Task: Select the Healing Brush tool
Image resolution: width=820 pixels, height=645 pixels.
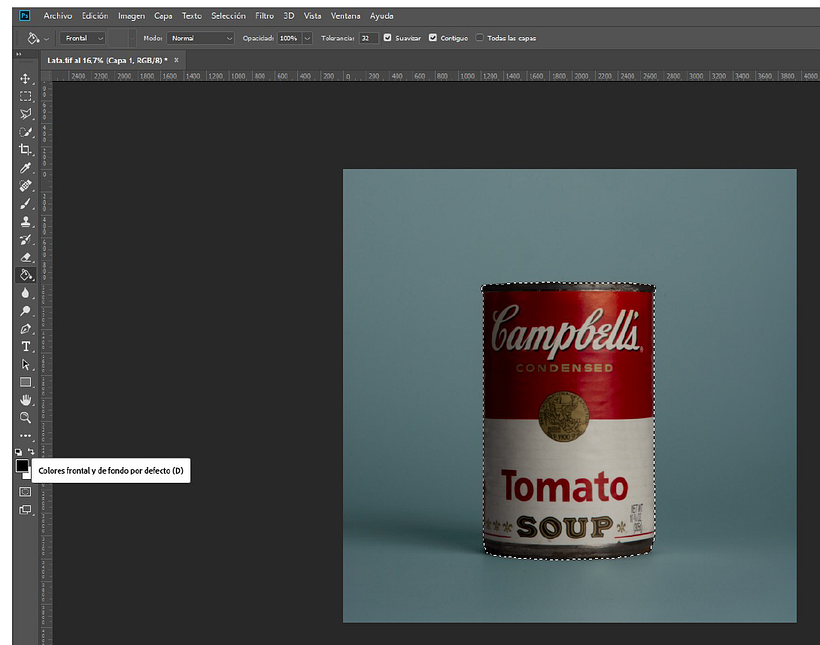Action: click(x=25, y=186)
